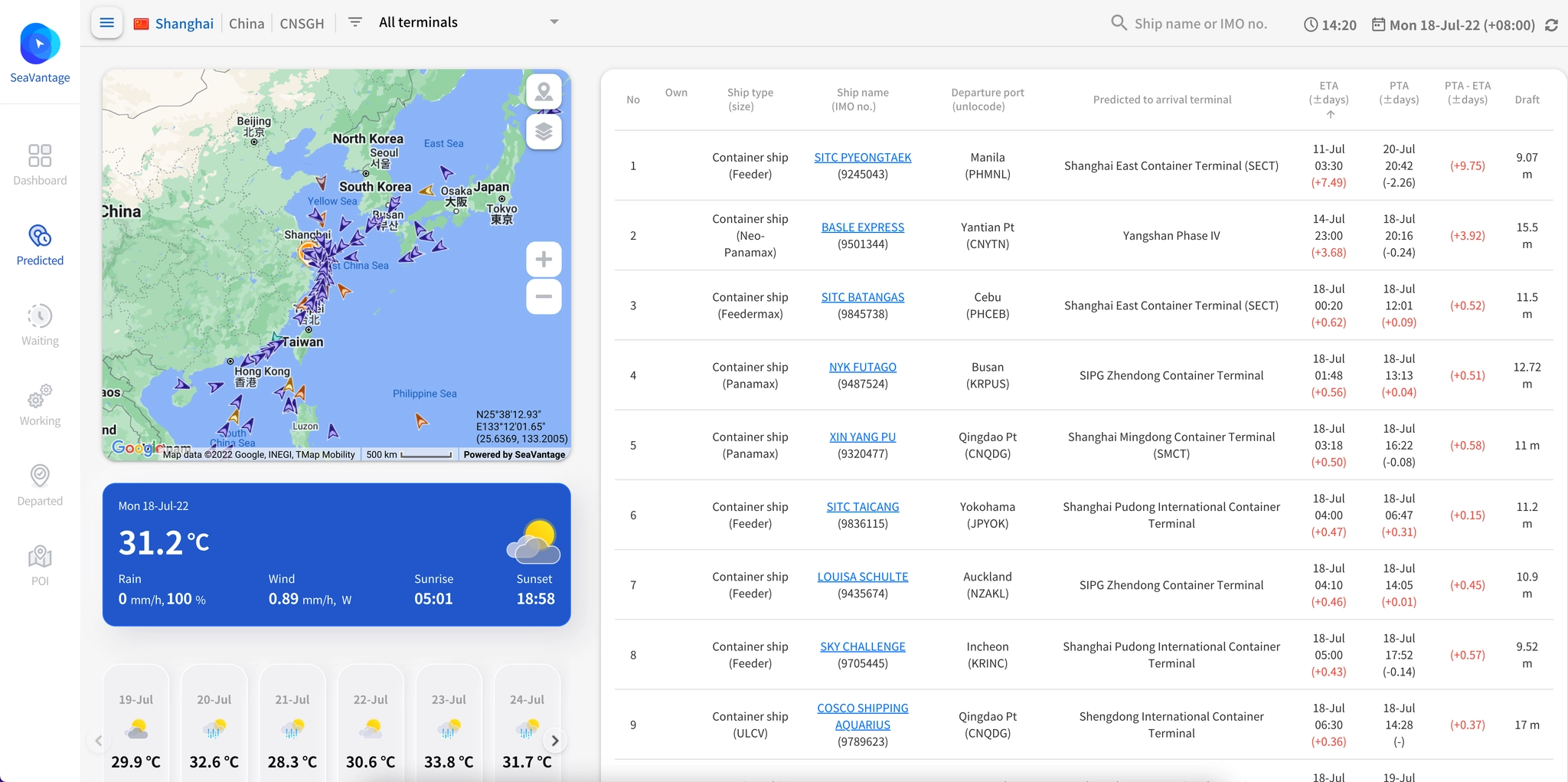The width and height of the screenshot is (1568, 782).
Task: Sort by Draft column header
Action: (x=1527, y=100)
